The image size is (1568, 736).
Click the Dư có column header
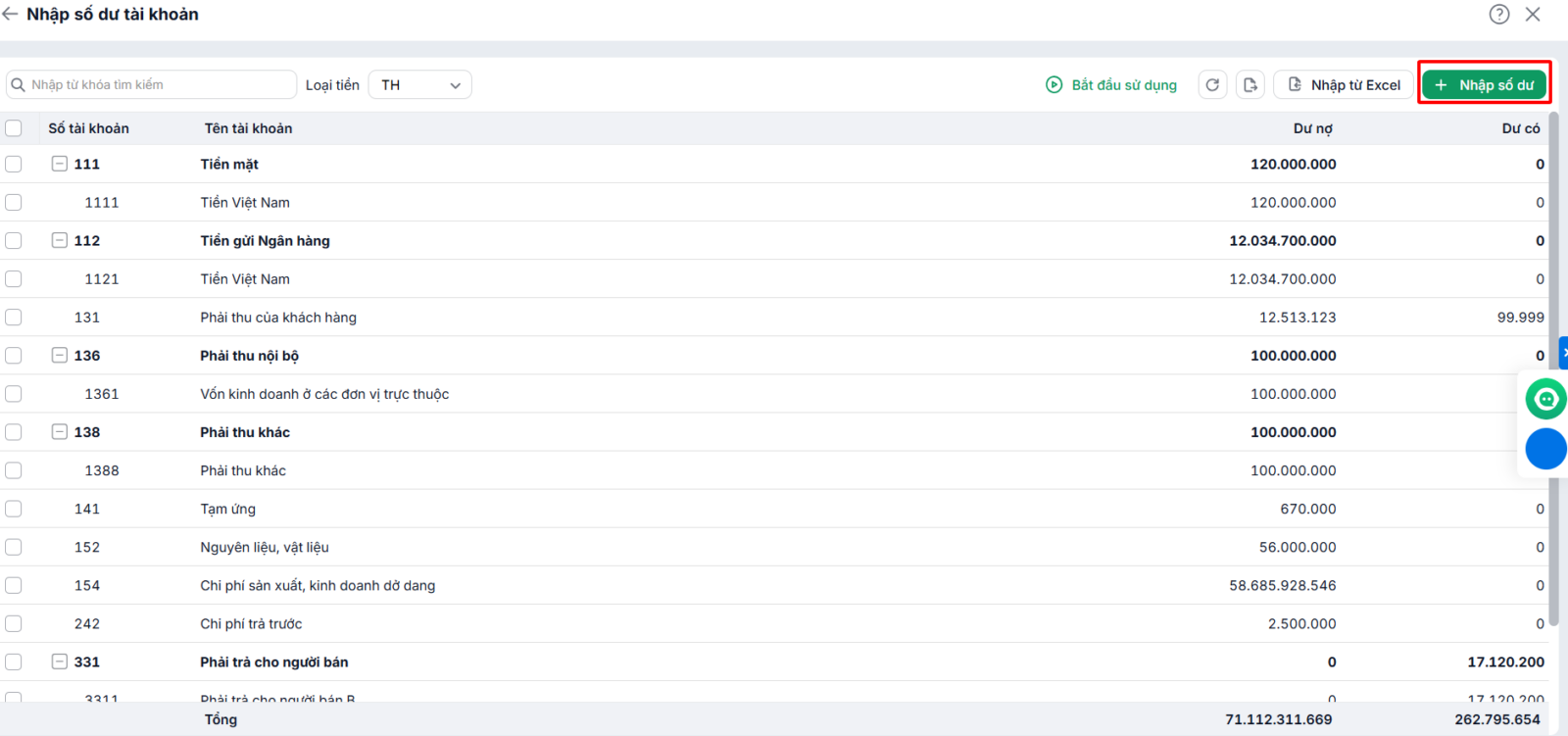point(1521,128)
